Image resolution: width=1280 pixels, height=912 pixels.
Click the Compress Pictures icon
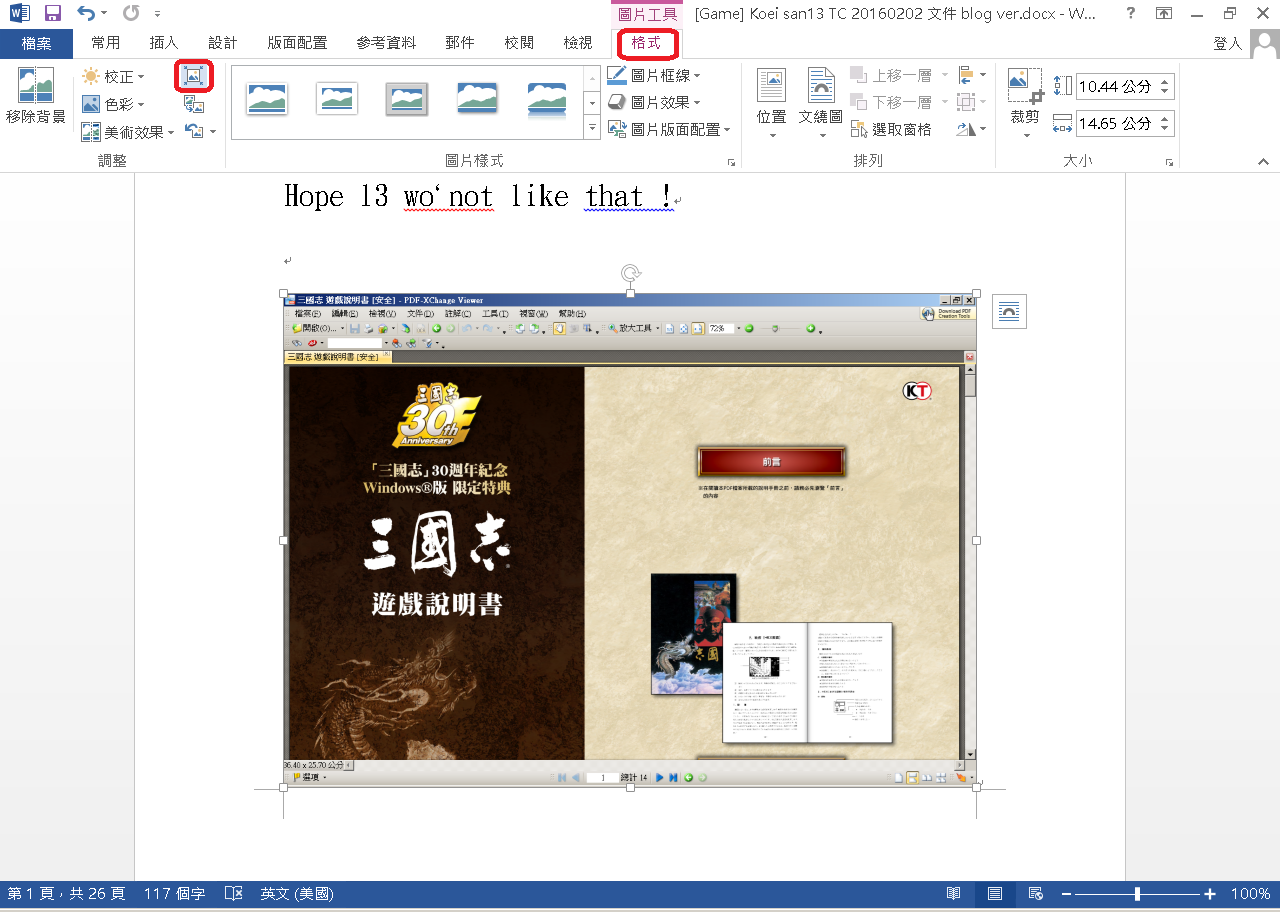[194, 75]
